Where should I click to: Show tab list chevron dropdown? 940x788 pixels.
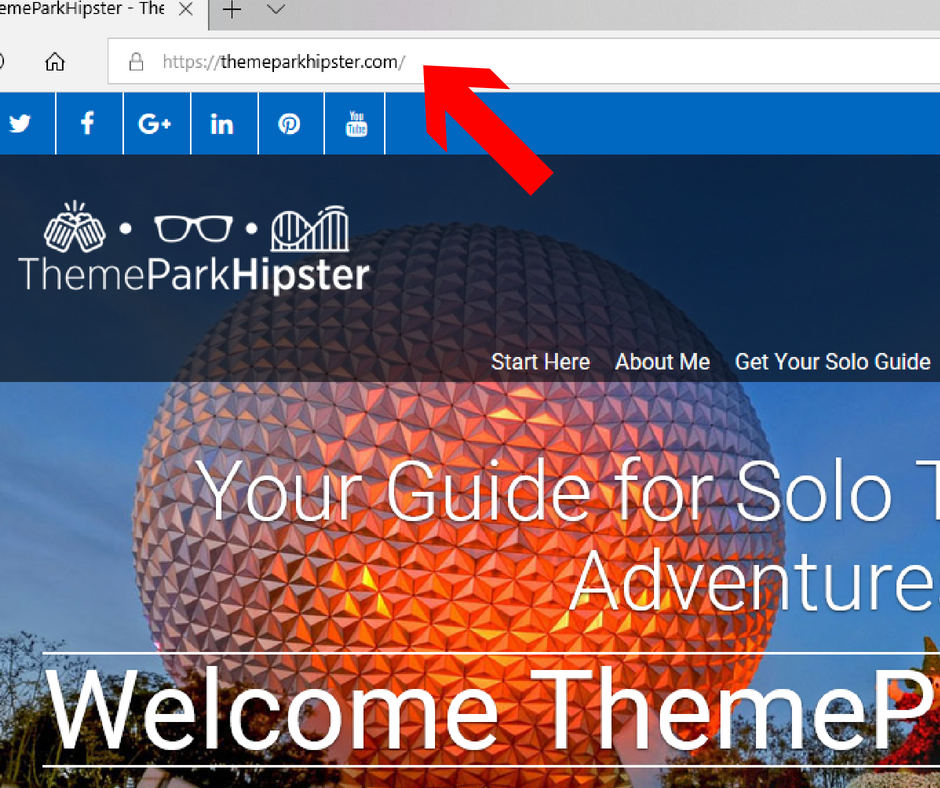pos(276,9)
